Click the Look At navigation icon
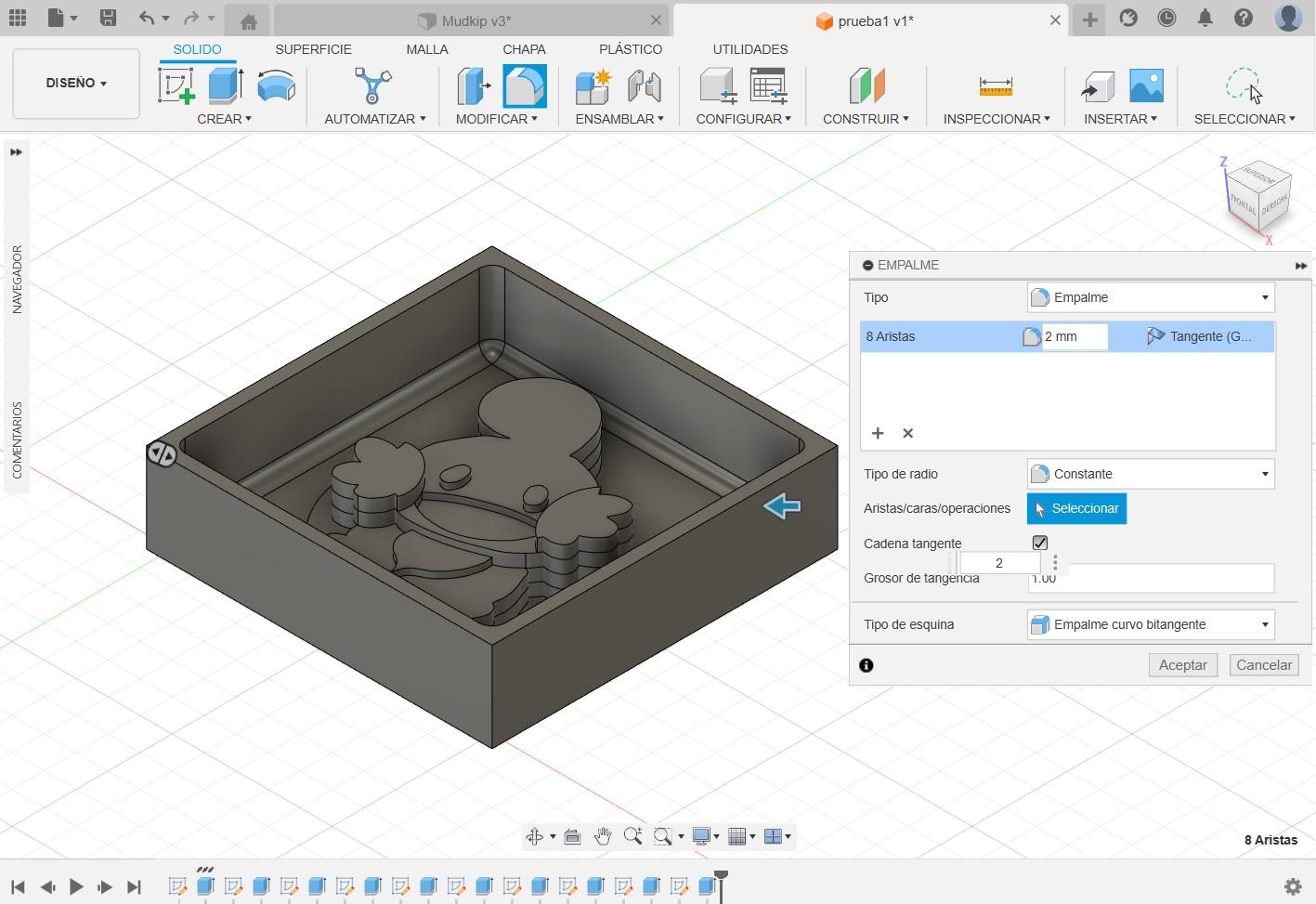Screen dimensions: 1316x904 pos(572,836)
